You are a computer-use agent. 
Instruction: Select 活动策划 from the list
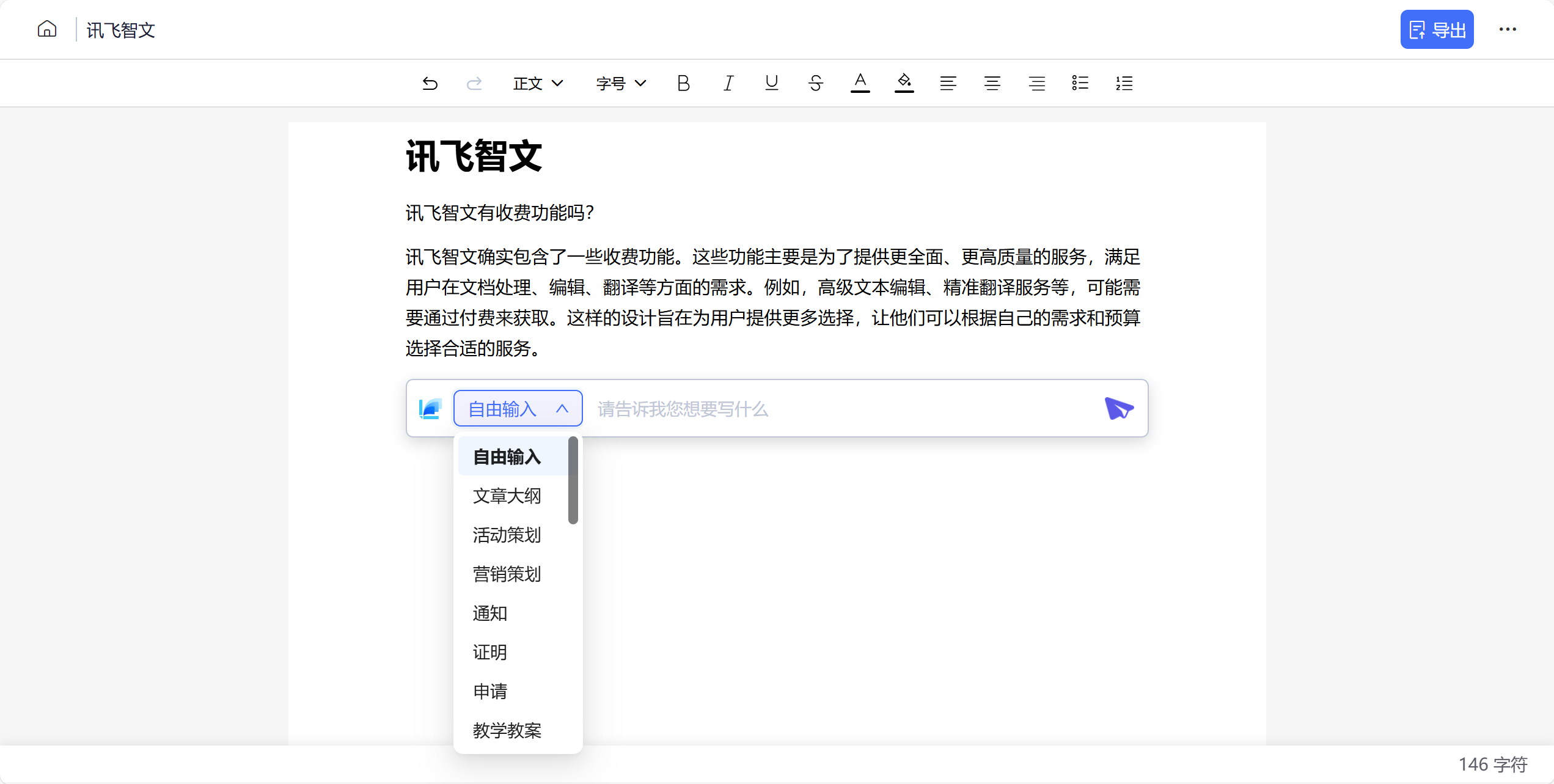click(x=513, y=535)
